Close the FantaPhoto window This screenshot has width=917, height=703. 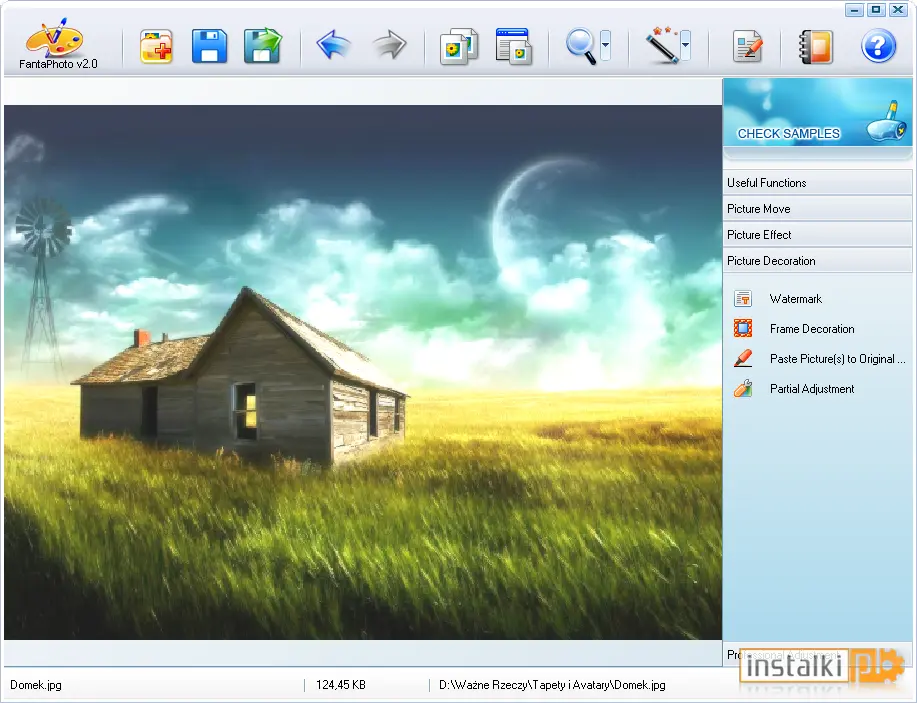pyautogui.click(x=898, y=10)
